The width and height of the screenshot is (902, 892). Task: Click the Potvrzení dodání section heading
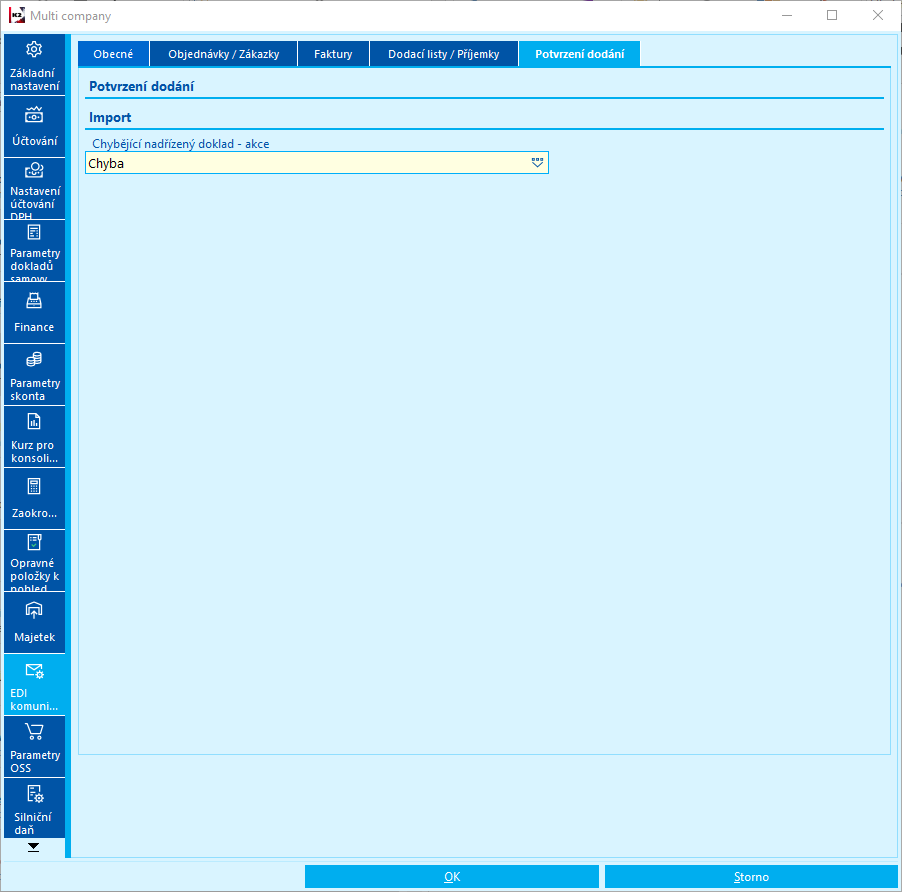point(142,86)
